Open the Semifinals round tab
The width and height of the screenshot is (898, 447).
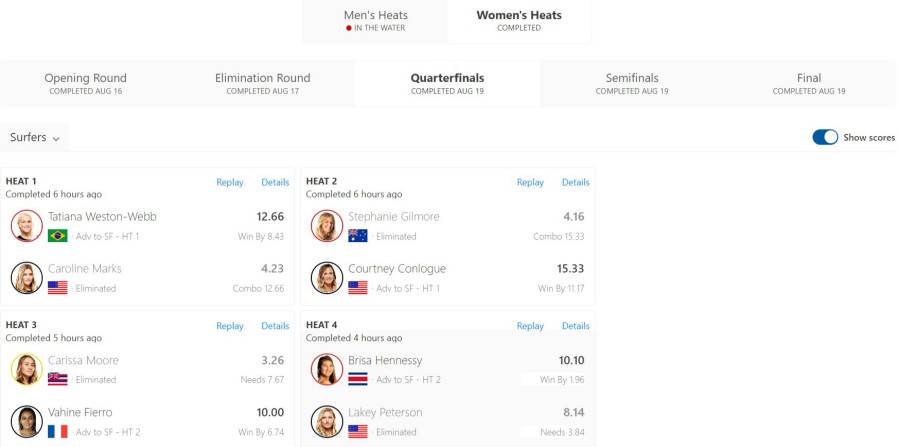tap(632, 83)
